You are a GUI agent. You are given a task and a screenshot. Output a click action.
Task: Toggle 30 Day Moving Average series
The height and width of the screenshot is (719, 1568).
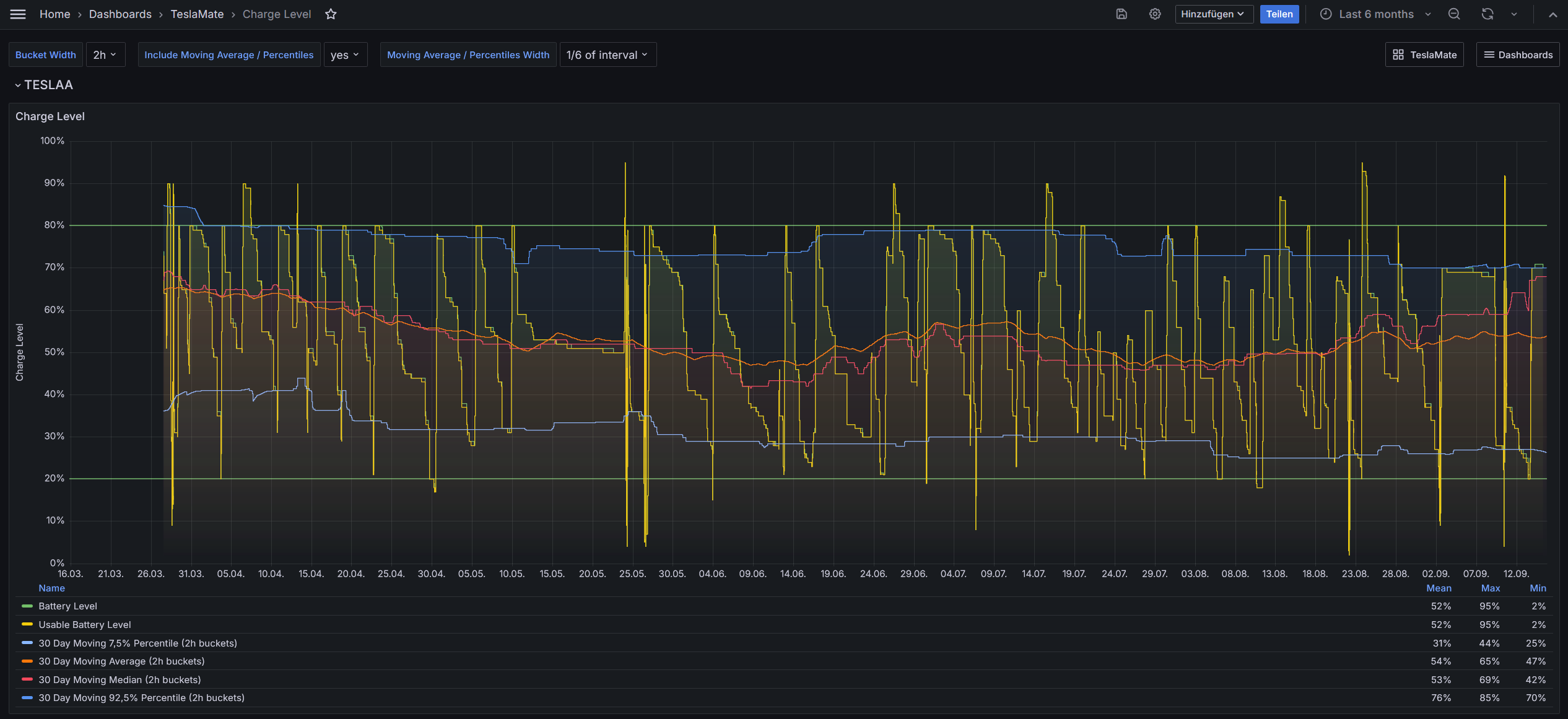coord(121,661)
